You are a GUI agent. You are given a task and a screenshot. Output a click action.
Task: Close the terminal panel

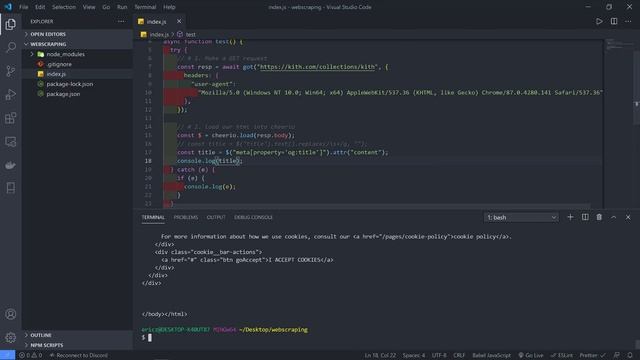coord(628,217)
